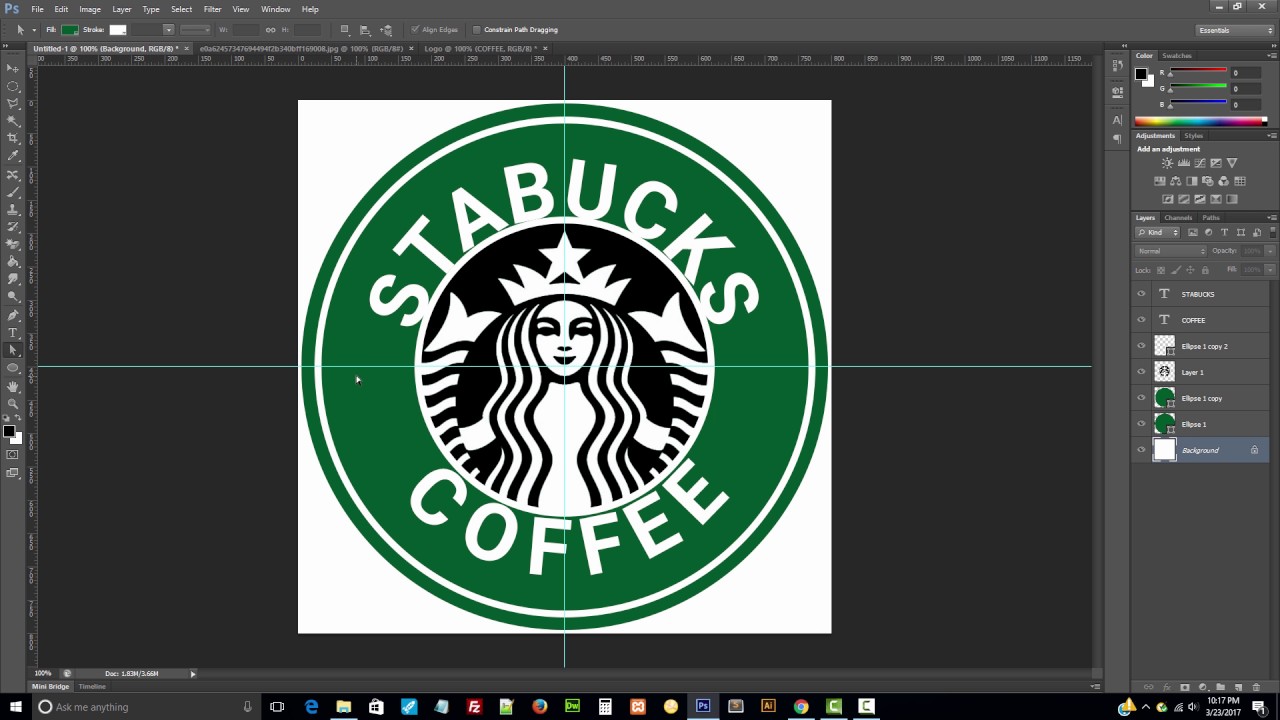Screen dimensions: 1280x720
Task: Select the Brush tool
Action: [x=13, y=192]
